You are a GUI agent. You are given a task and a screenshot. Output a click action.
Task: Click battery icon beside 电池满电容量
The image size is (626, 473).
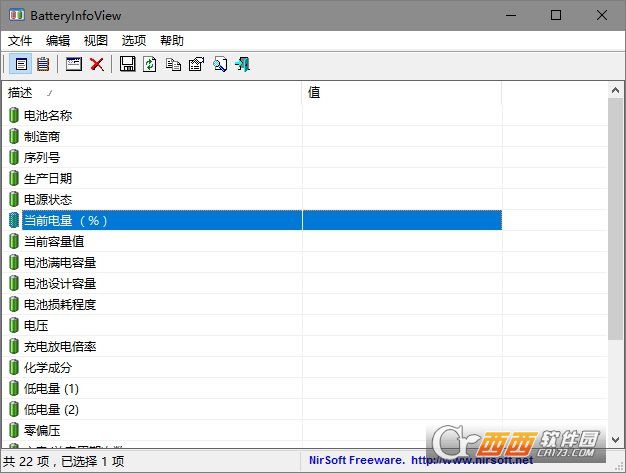pyautogui.click(x=14, y=262)
